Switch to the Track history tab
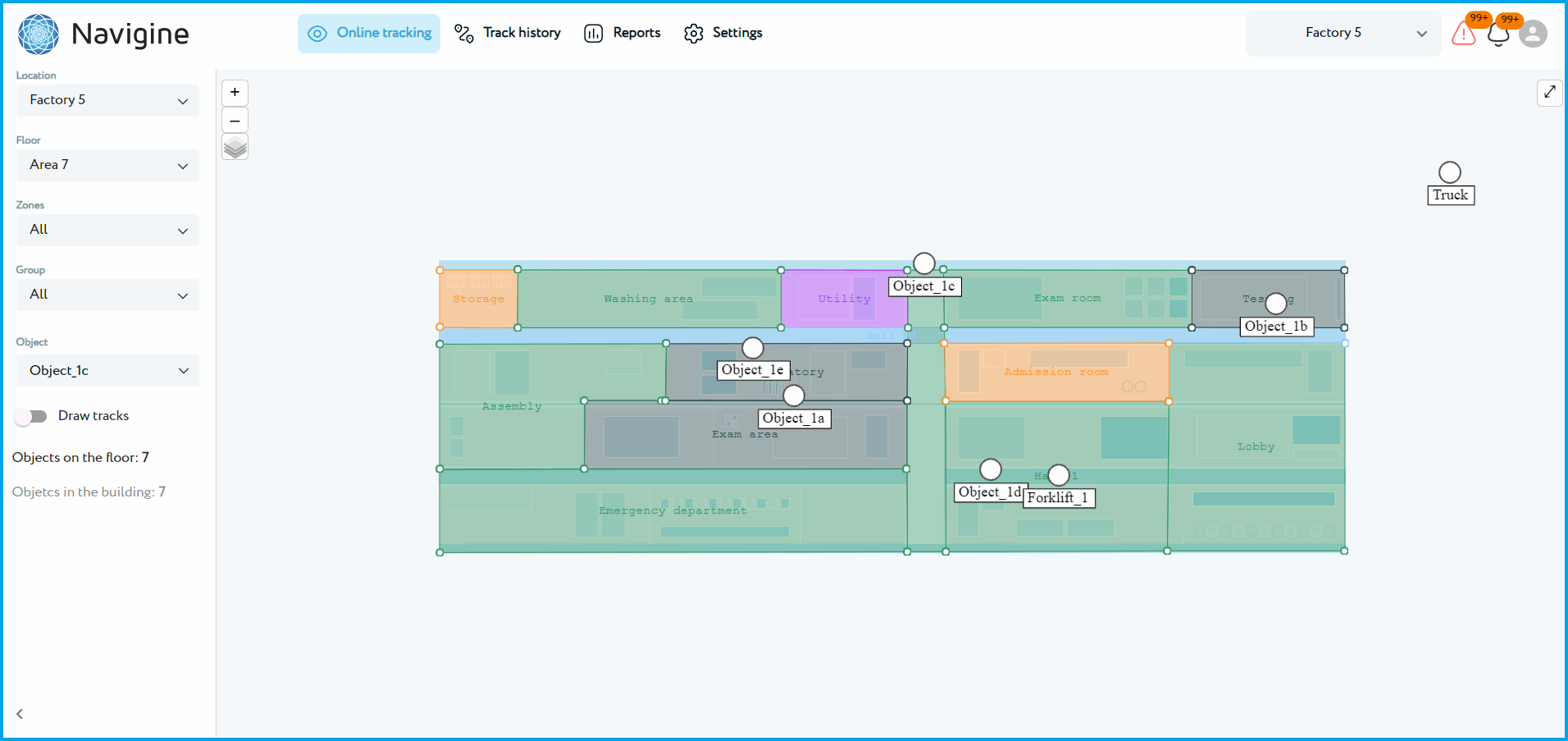Screen dimensions: 1568x741 click(522, 33)
